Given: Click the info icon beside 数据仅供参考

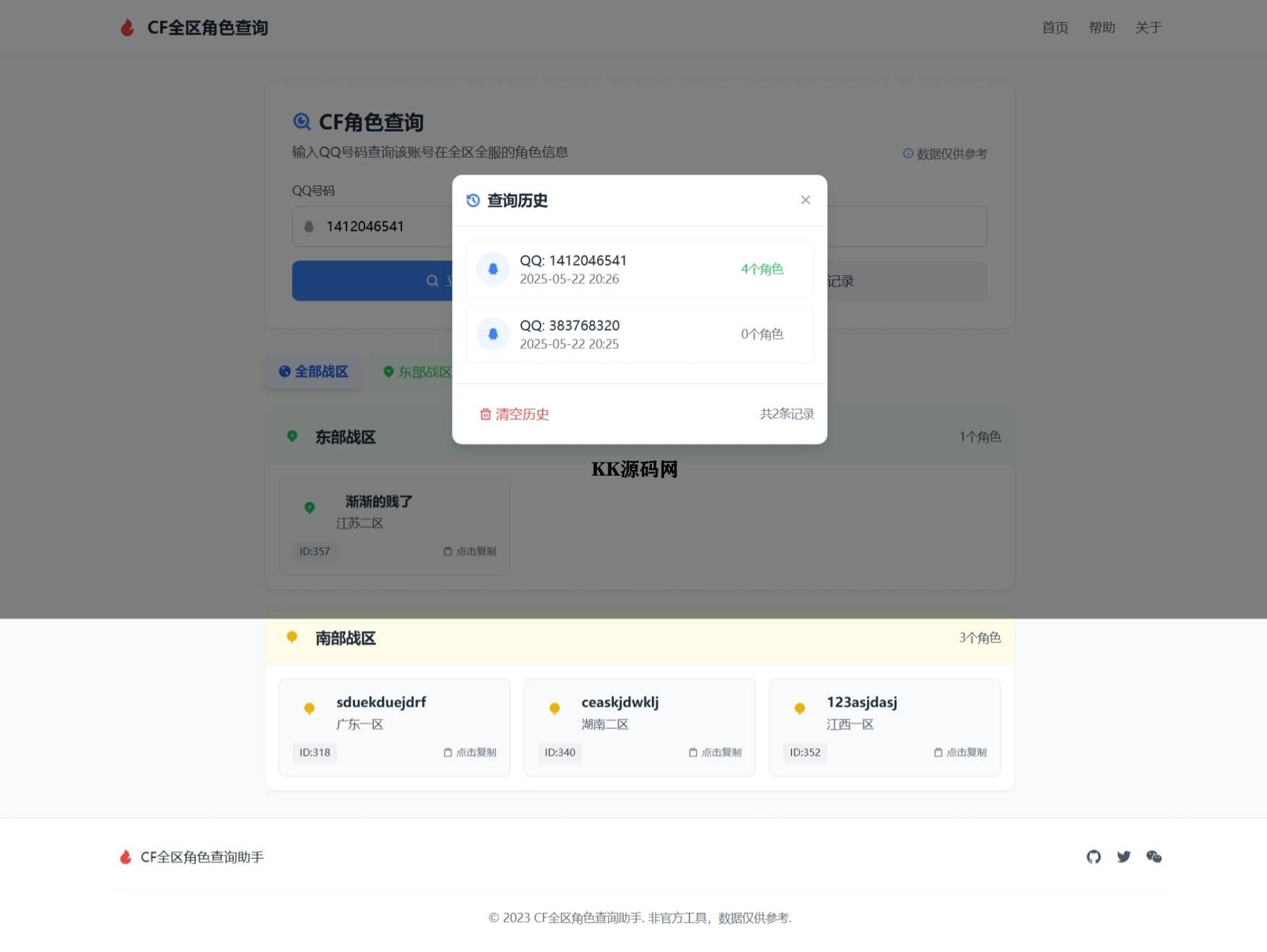Looking at the screenshot, I should [908, 153].
